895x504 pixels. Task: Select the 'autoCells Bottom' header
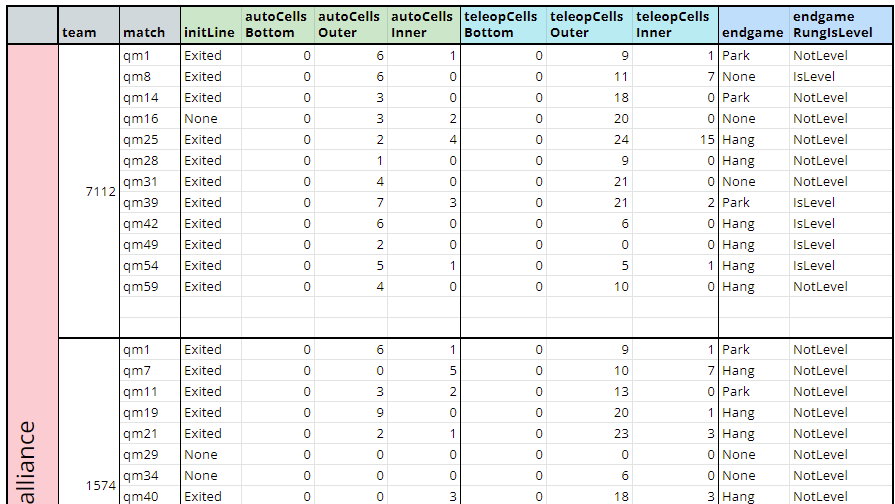(x=277, y=26)
